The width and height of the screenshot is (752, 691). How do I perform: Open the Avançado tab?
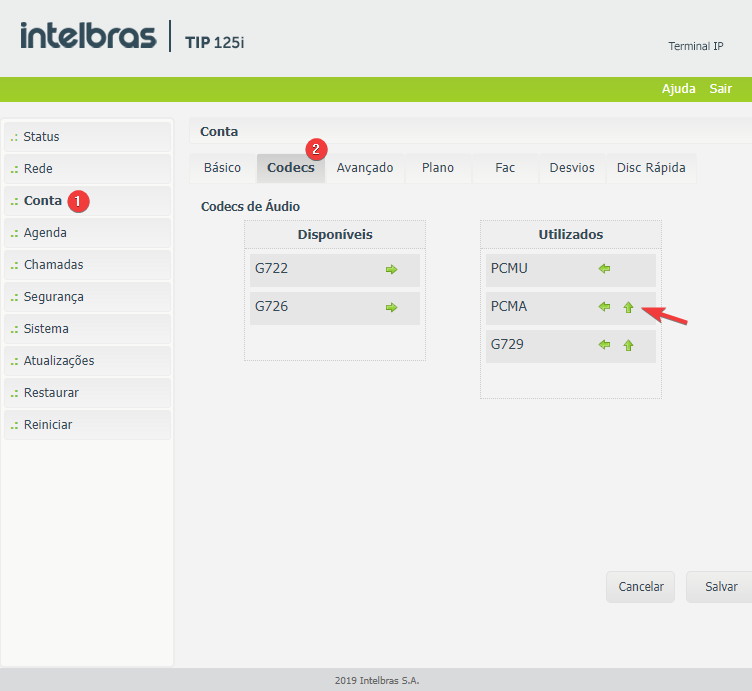tap(365, 168)
